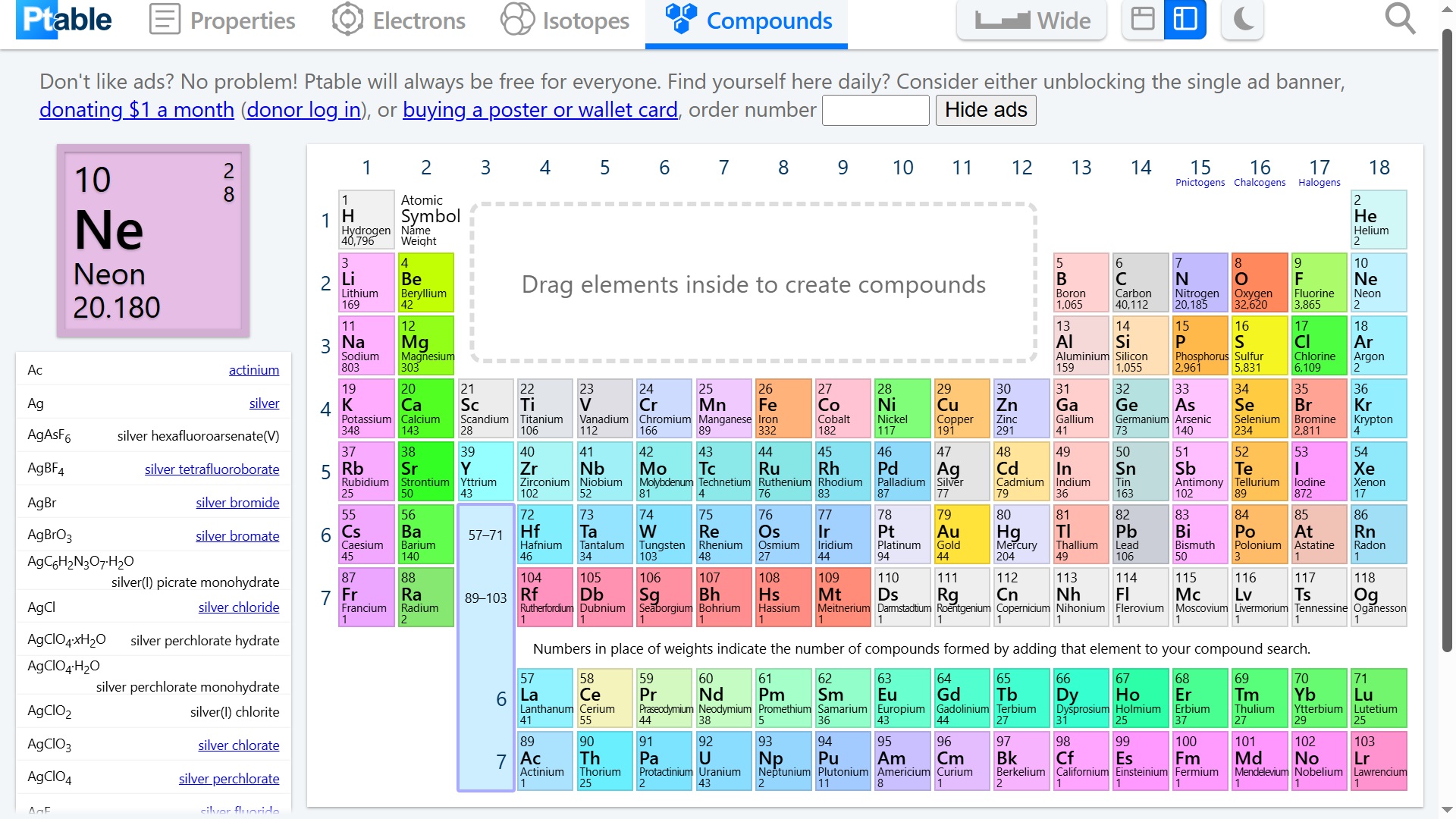This screenshot has height=819, width=1456.
Task: Open the Isotopes tab
Action: click(565, 20)
